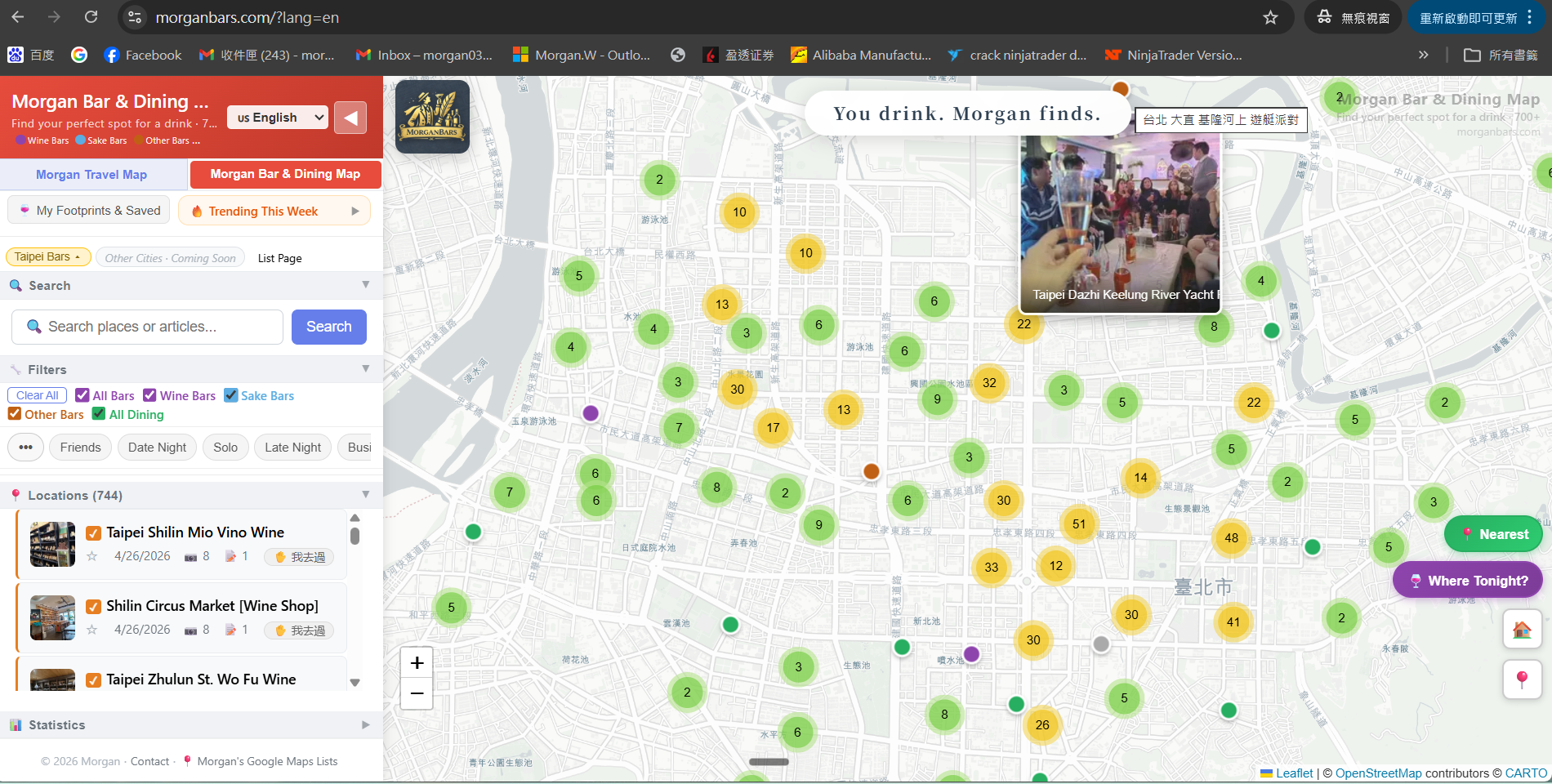Uncheck Taipei Shilin Mio Vino Wine checkbox
This screenshot has width=1552, height=784.
[x=94, y=533]
